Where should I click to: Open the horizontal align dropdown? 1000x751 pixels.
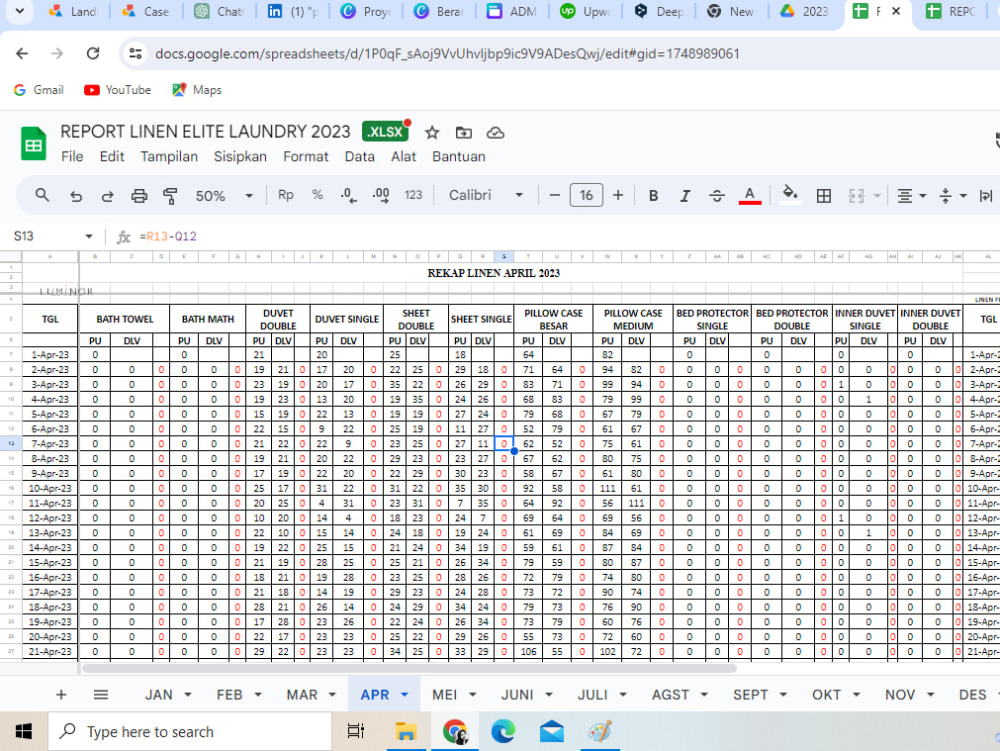click(x=912, y=196)
